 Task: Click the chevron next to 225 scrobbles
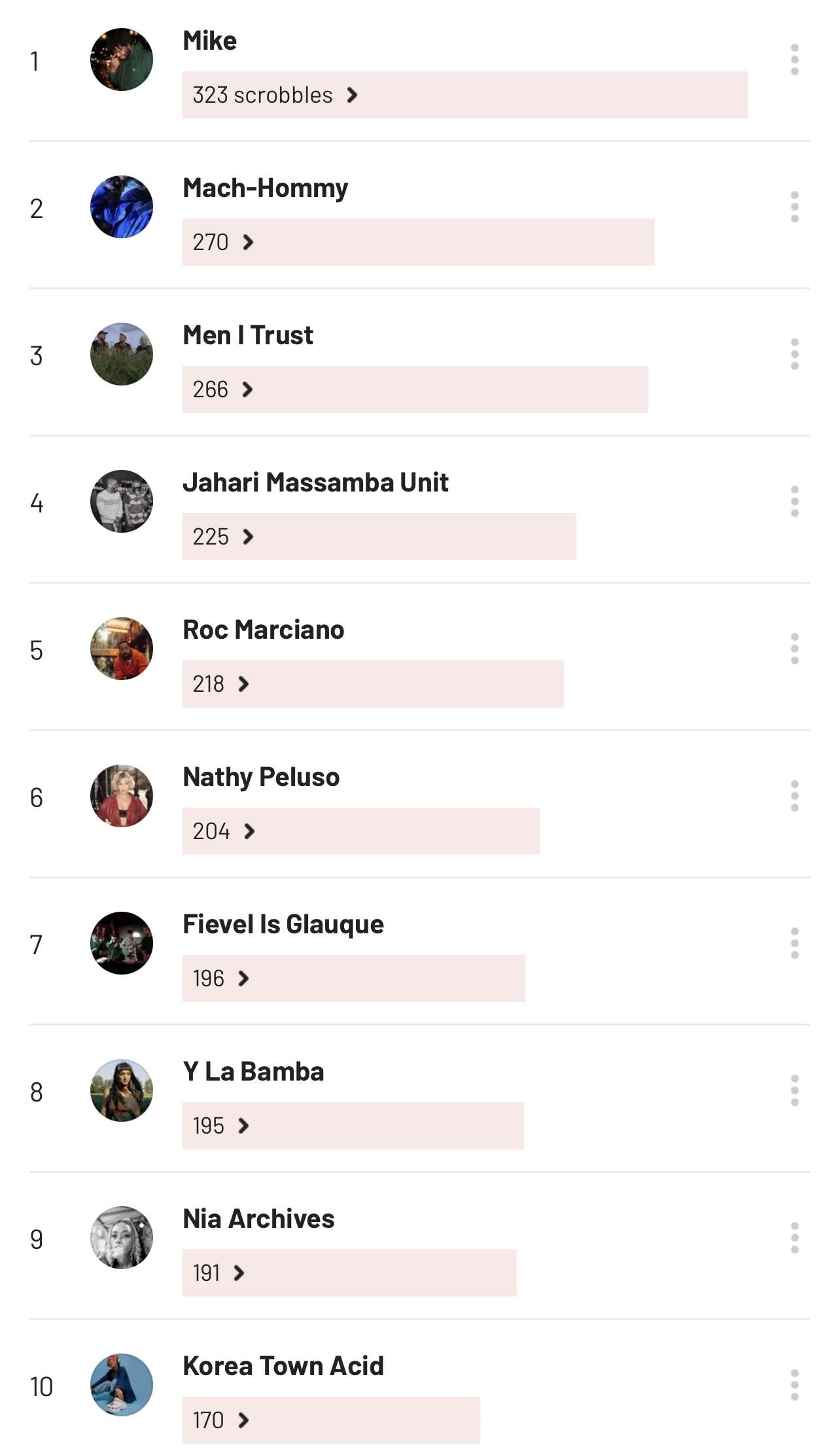[x=248, y=537]
